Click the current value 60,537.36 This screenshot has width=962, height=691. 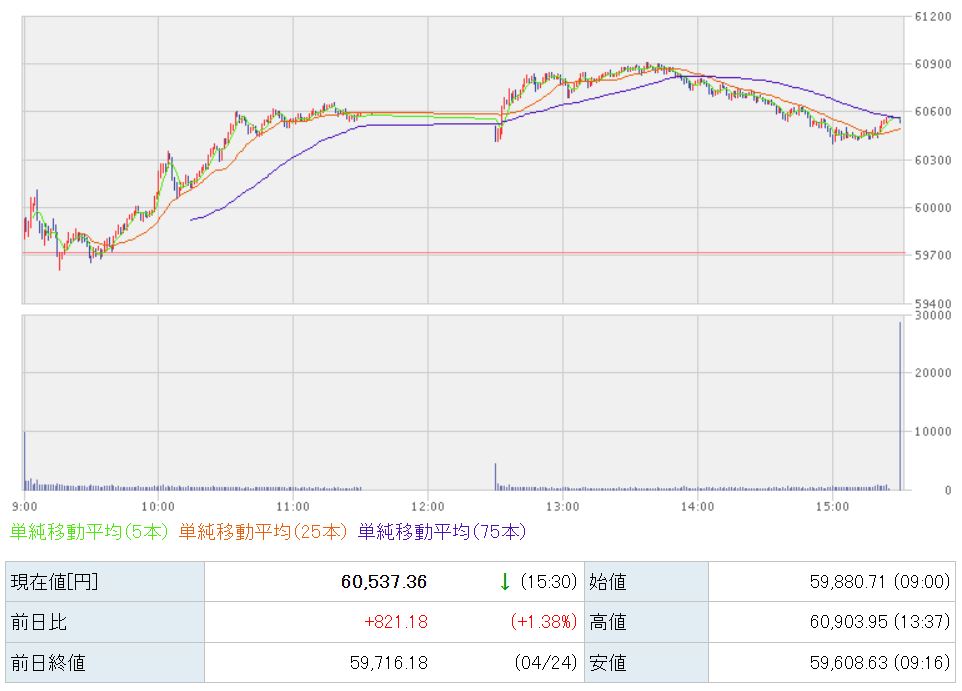pyautogui.click(x=383, y=582)
